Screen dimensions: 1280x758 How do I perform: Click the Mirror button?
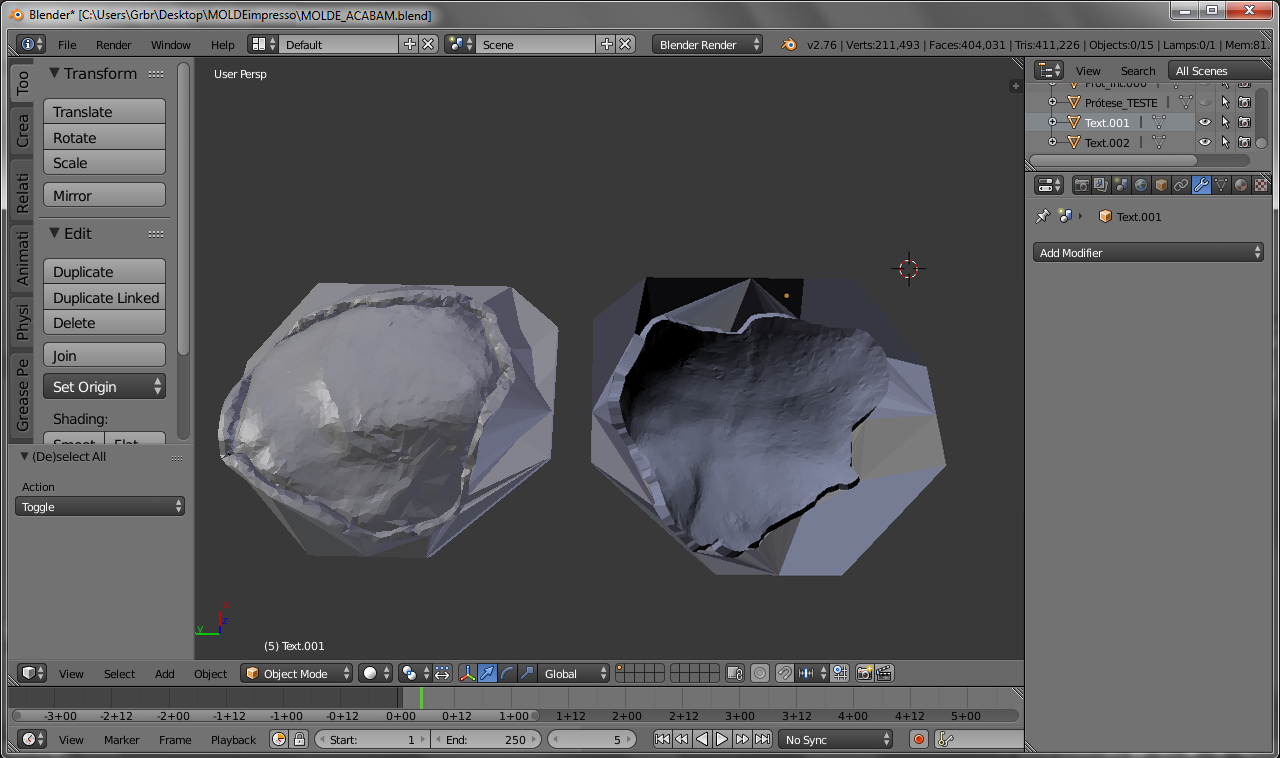[104, 196]
